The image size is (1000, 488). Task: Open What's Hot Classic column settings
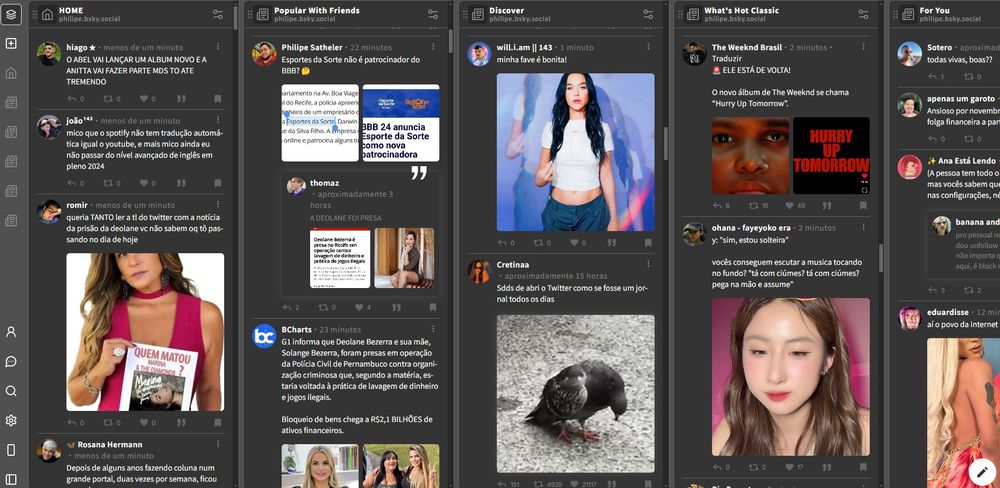point(864,14)
